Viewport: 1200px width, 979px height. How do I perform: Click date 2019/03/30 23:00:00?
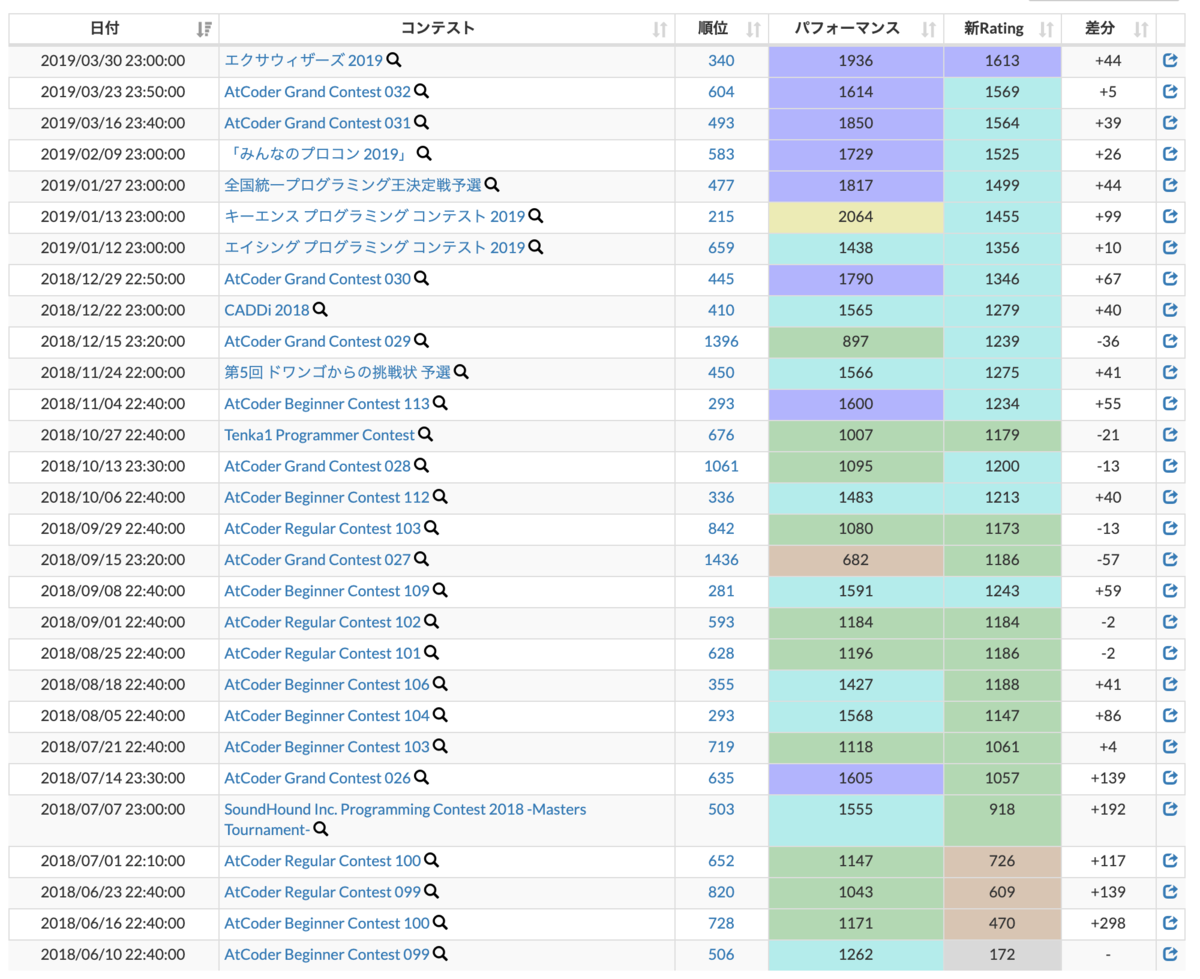click(113, 61)
